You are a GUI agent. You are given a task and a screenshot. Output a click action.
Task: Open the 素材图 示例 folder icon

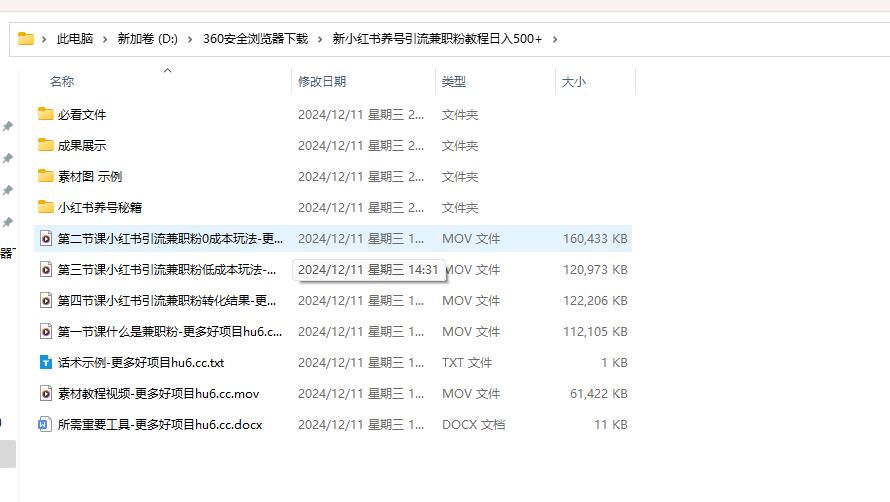[45, 176]
